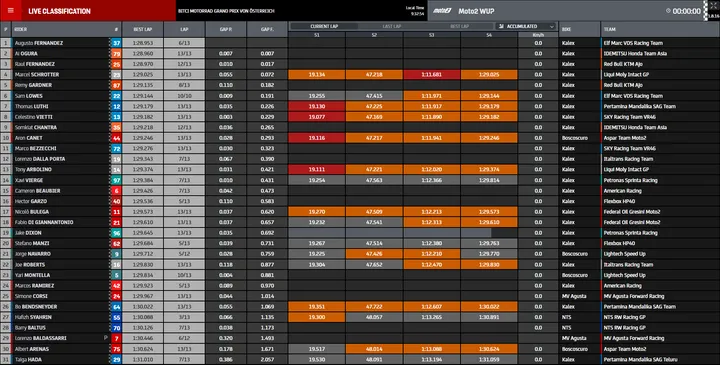Click Bendsneyder's S4 time 1:30.022
This screenshot has height=365, width=720.
(x=489, y=307)
